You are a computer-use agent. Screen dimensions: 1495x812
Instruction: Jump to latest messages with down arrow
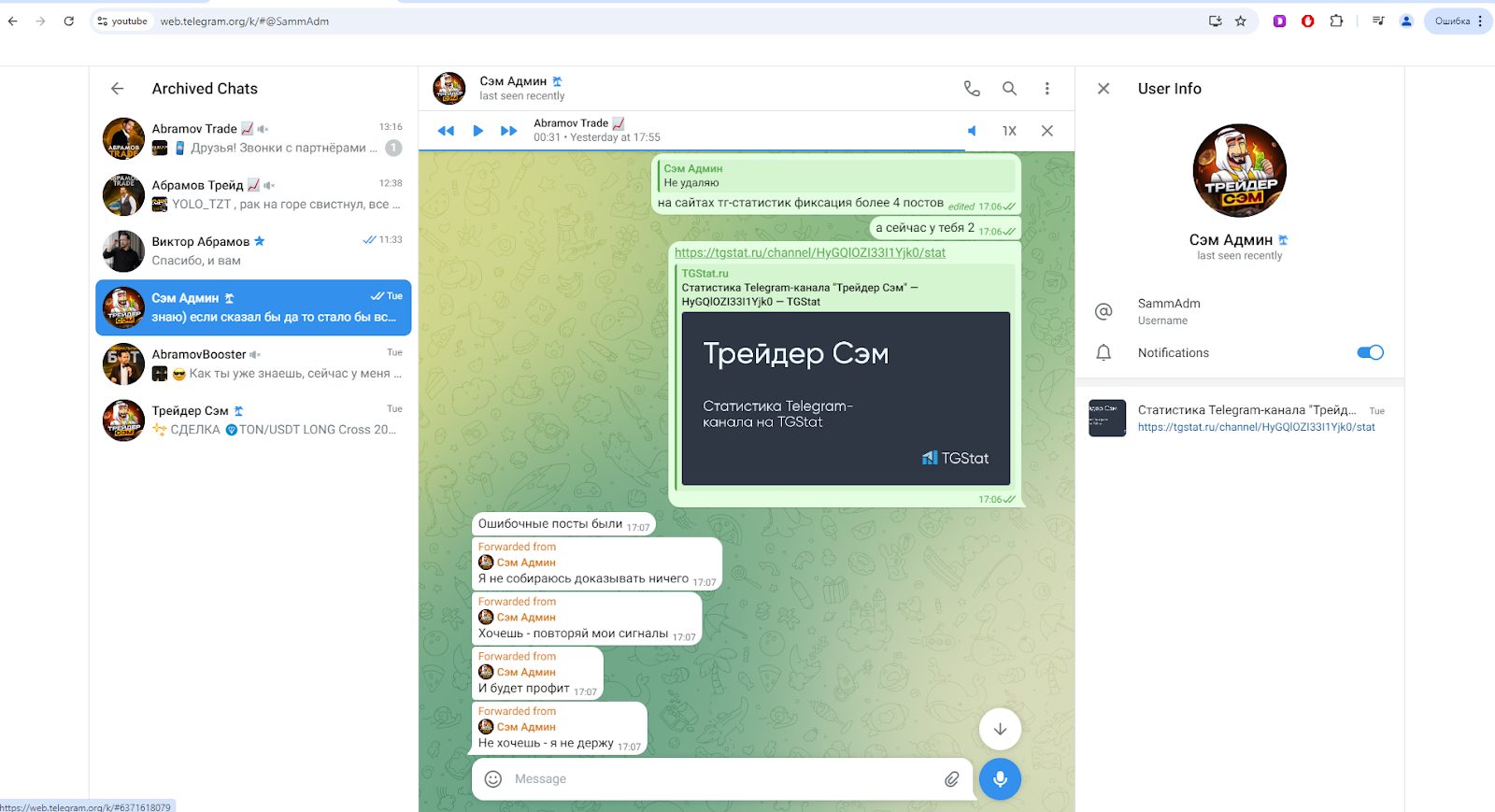(1000, 729)
